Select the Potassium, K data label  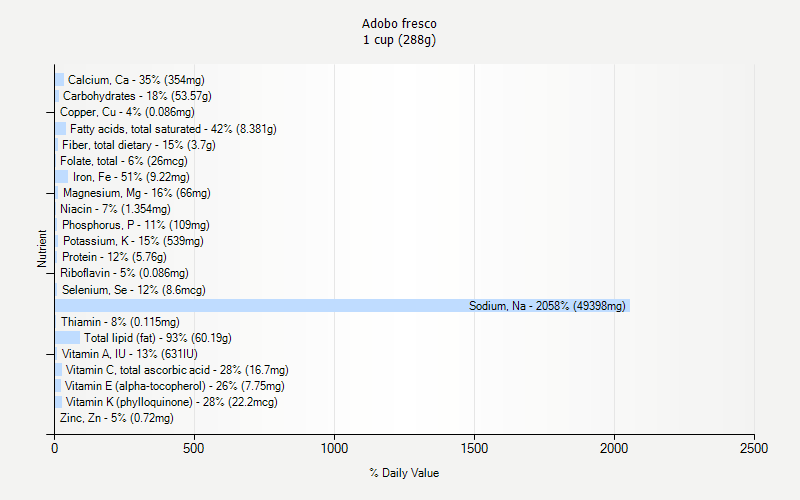133,241
